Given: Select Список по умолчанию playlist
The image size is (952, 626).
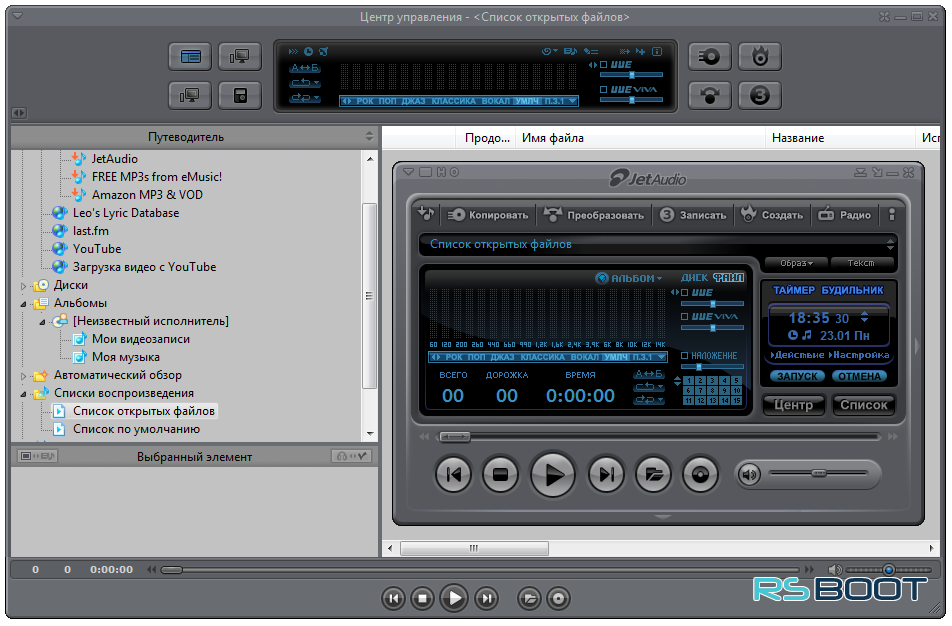Looking at the screenshot, I should 136,429.
